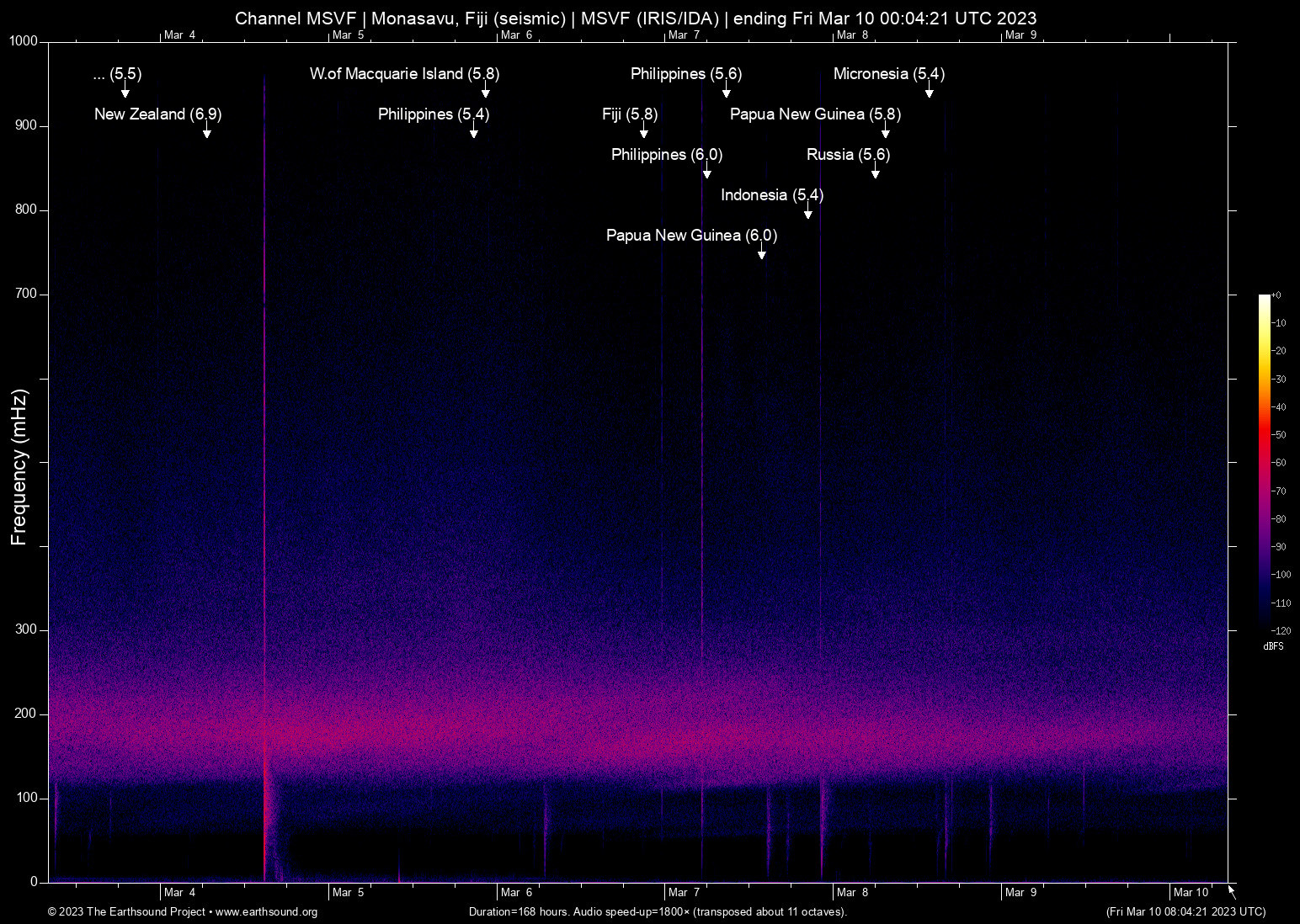Click the audio speed-up duration text
The image size is (1300, 924).
click(x=658, y=911)
